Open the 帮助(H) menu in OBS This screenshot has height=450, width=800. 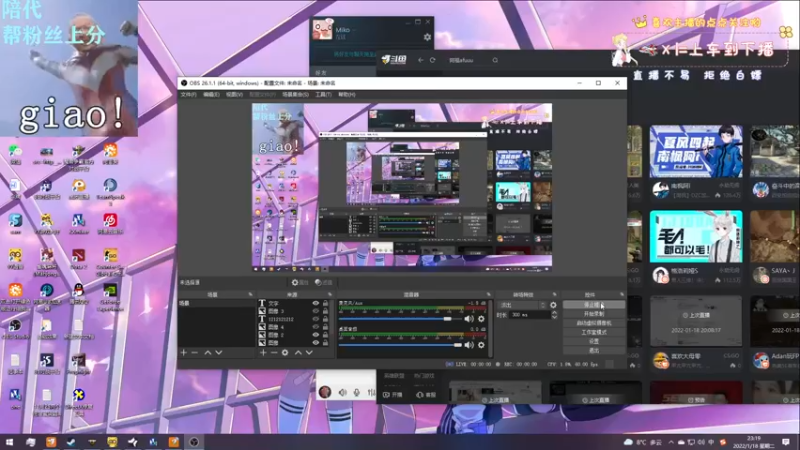[346, 94]
